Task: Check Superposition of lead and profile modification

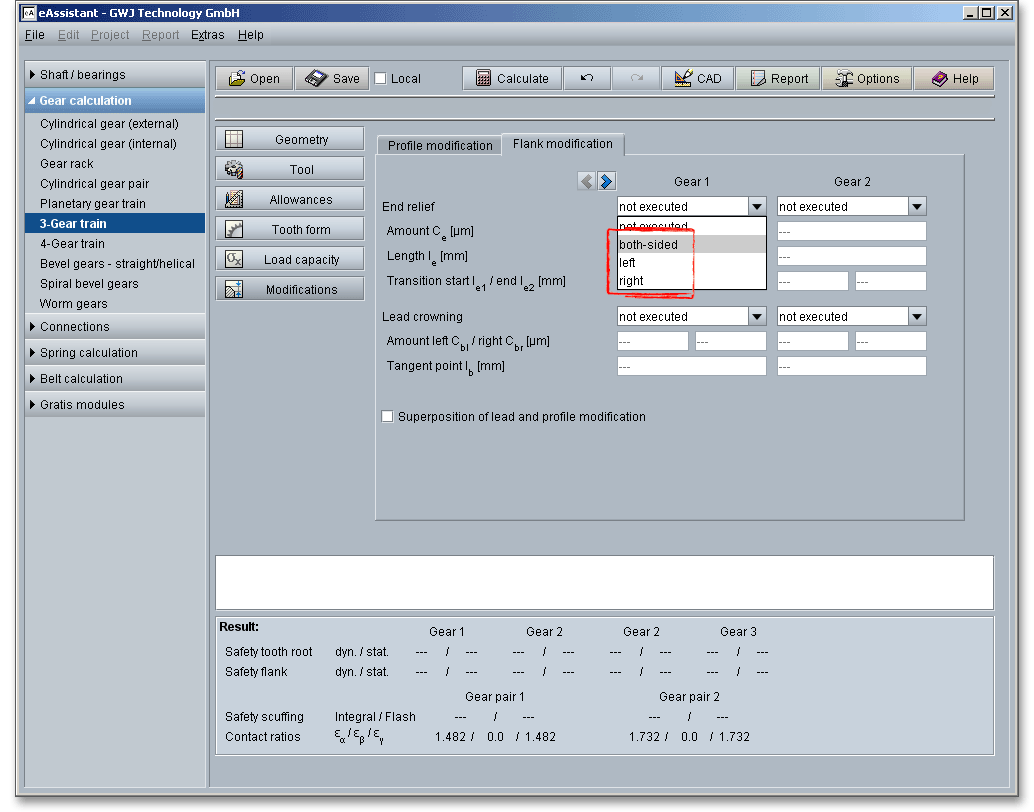Action: coord(387,417)
